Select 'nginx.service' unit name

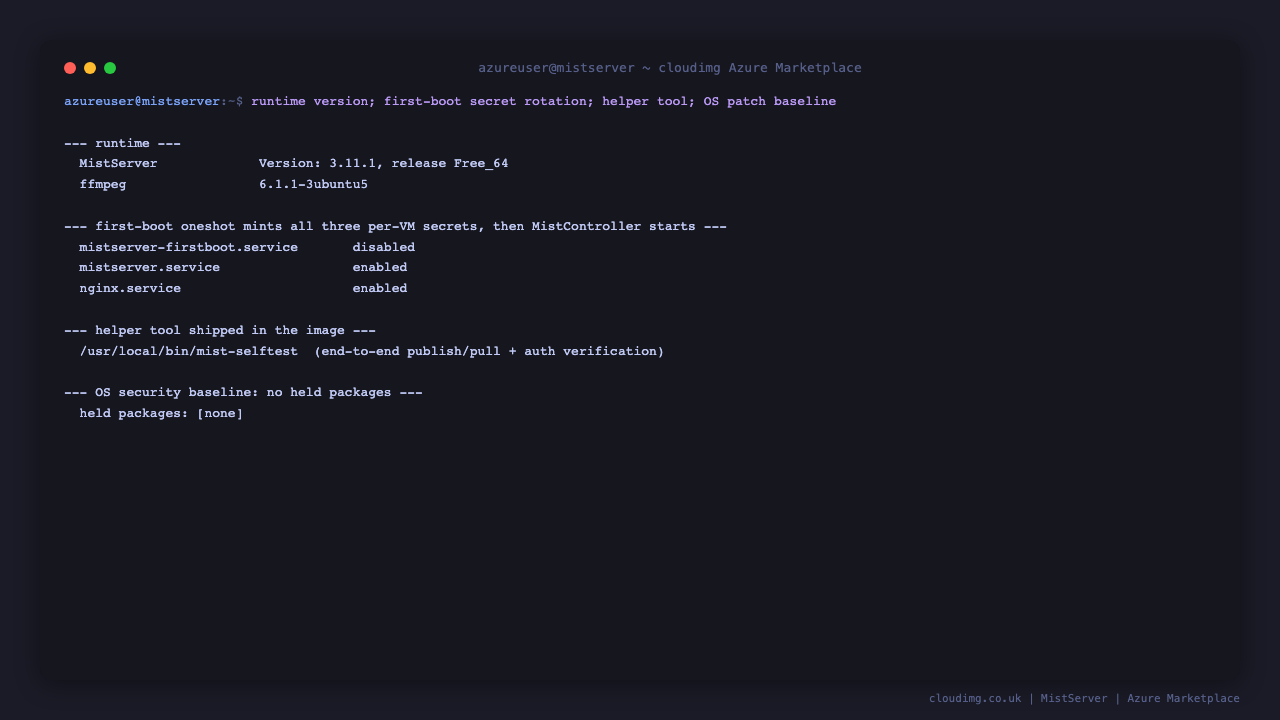130,288
